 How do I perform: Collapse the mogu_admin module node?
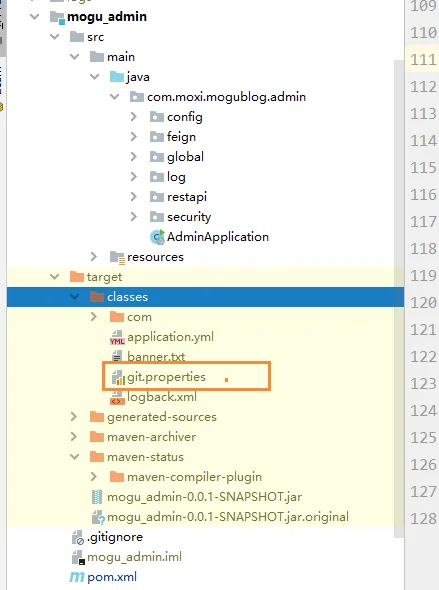35,17
